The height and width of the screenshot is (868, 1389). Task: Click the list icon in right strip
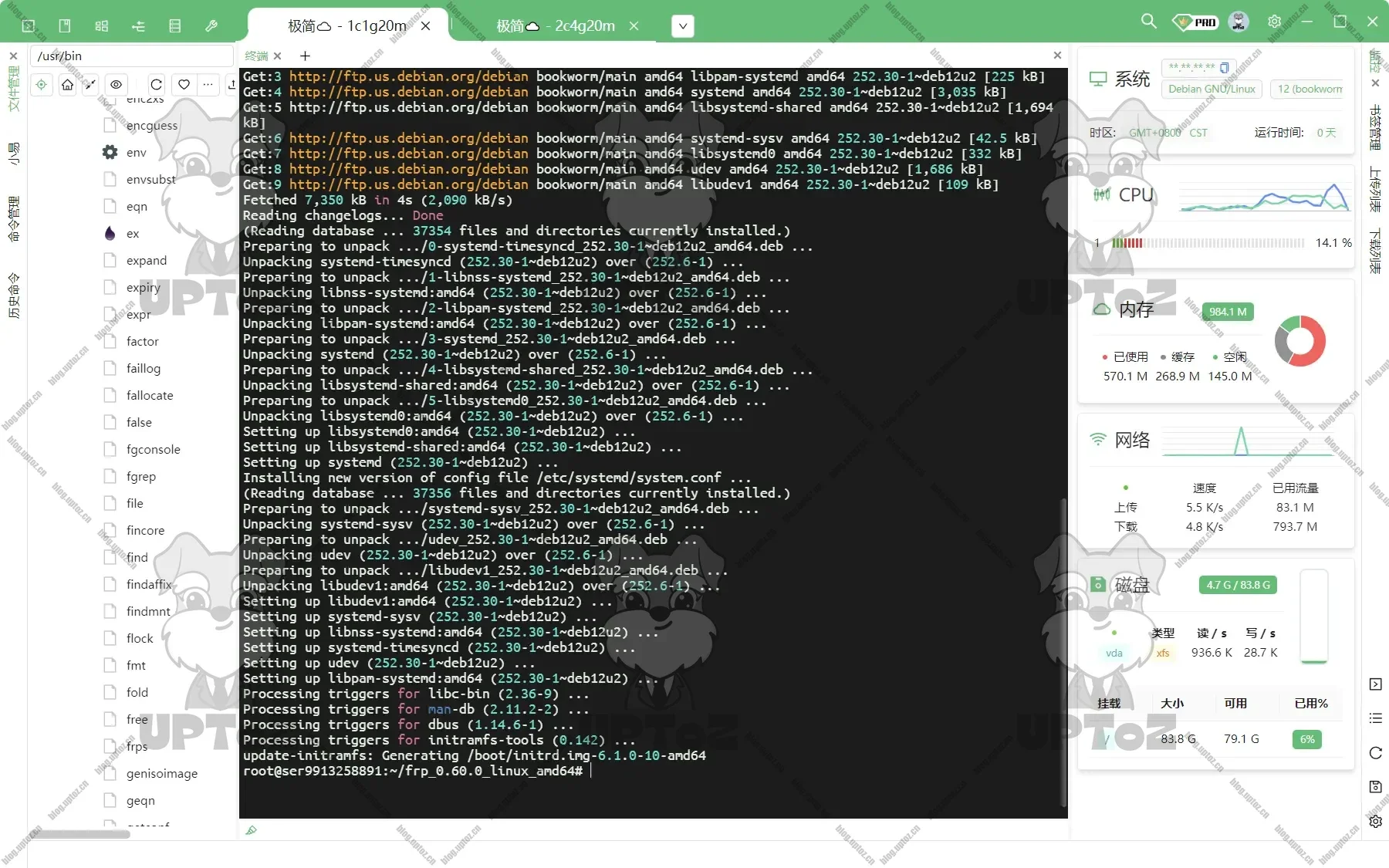[1375, 718]
